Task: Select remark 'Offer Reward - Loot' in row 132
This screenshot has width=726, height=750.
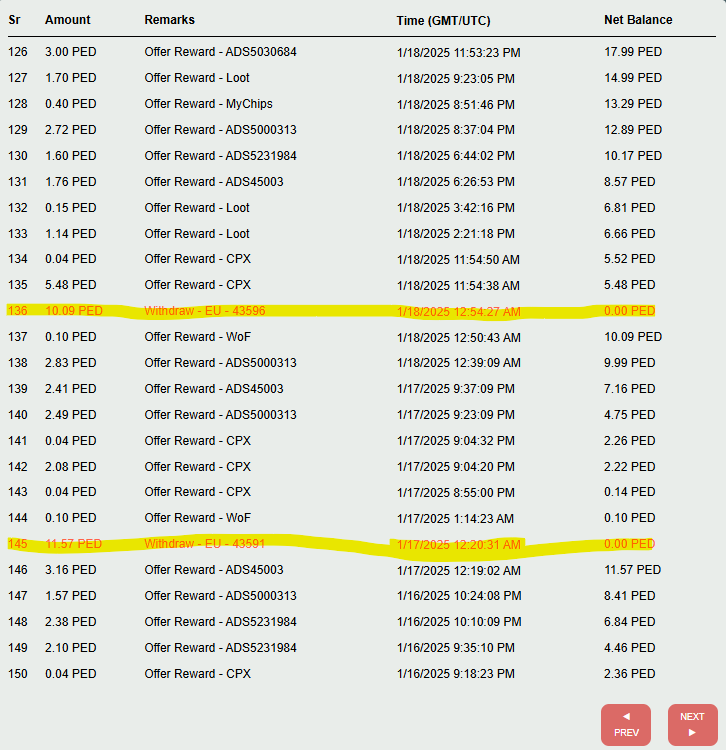Action: (x=197, y=208)
